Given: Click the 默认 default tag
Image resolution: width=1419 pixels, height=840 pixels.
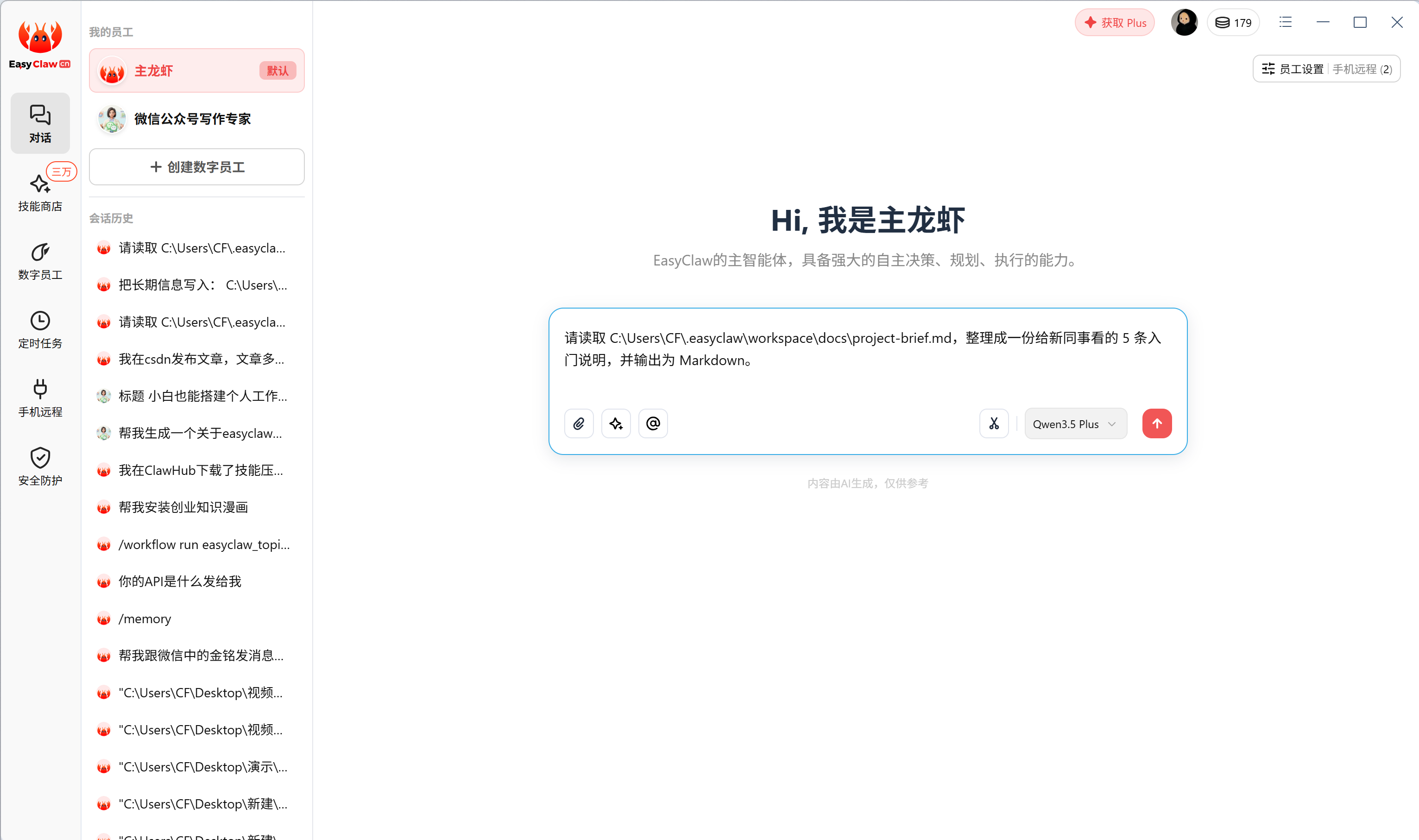Looking at the screenshot, I should [x=278, y=71].
